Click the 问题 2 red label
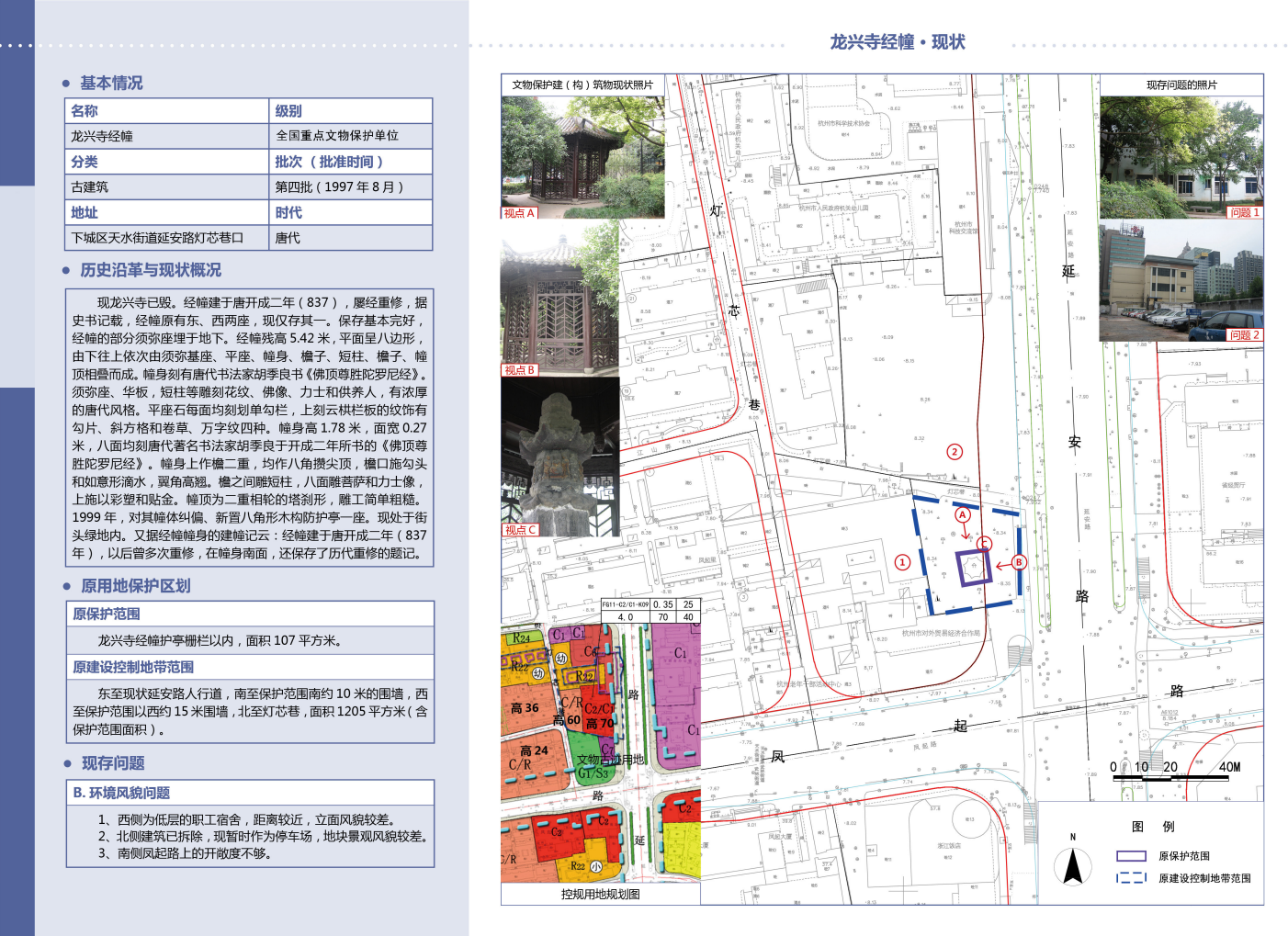This screenshot has width=1288, height=936. tap(1245, 335)
